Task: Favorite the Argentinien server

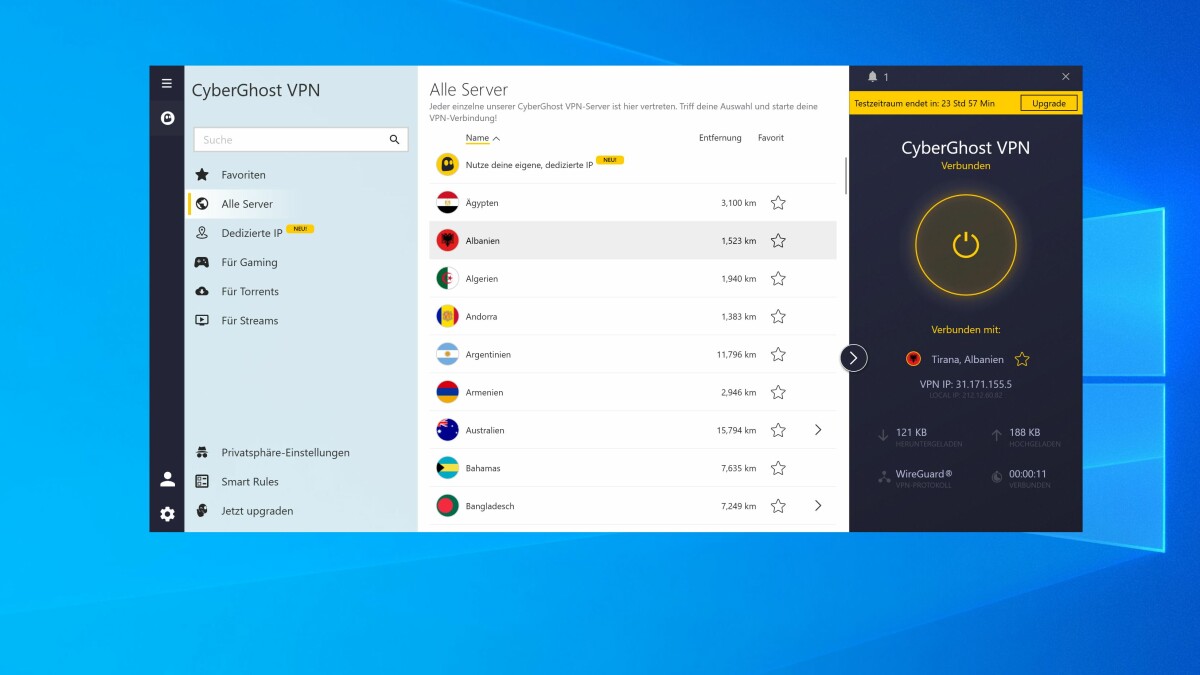Action: (778, 355)
